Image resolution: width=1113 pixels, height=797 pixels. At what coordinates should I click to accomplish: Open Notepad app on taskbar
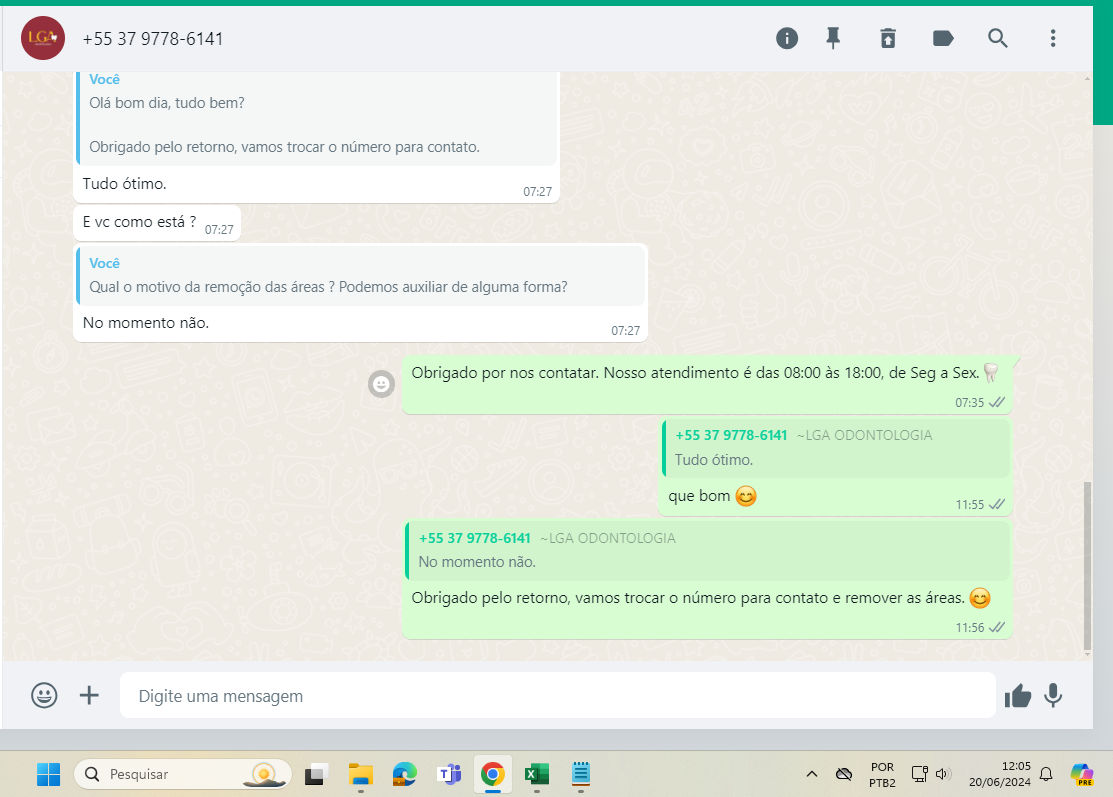pyautogui.click(x=581, y=774)
